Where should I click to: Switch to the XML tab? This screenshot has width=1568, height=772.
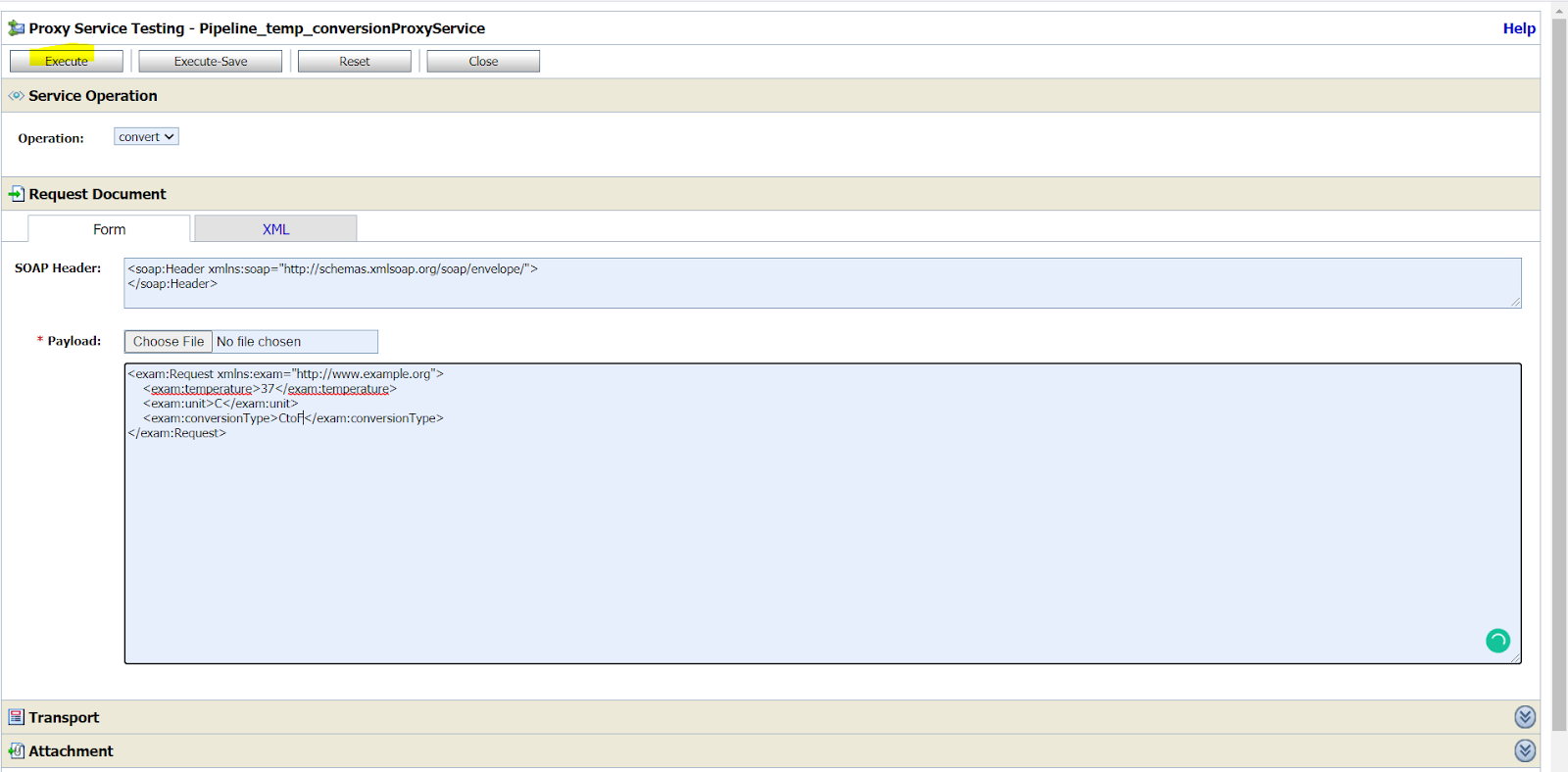tap(275, 229)
